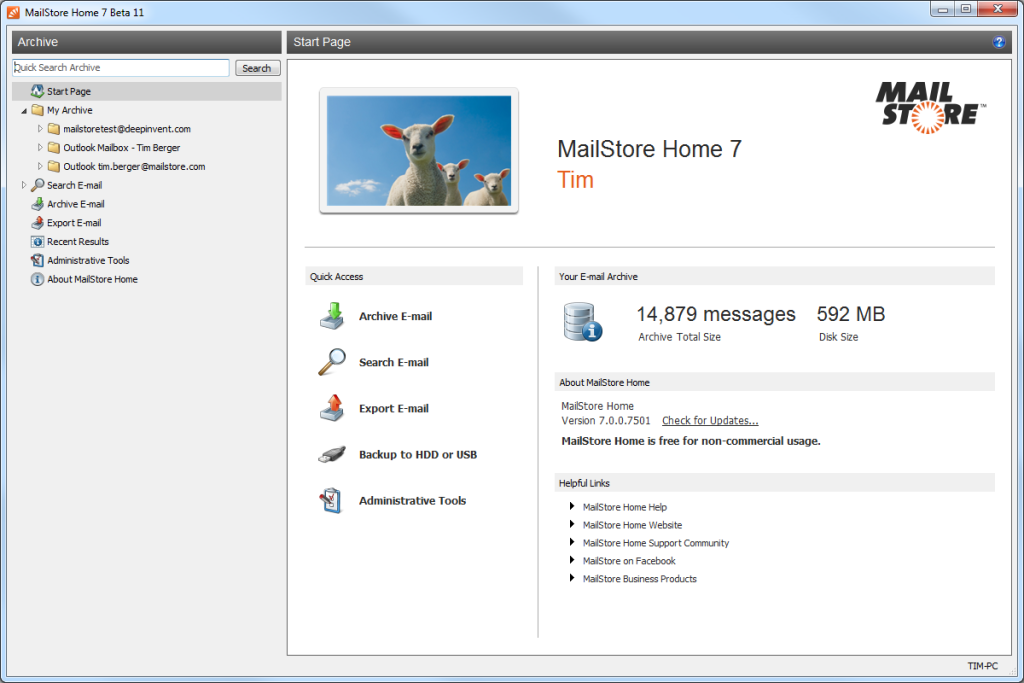Select the Archive E-mail icon in Quick Access
This screenshot has width=1024, height=683.
click(x=334, y=316)
